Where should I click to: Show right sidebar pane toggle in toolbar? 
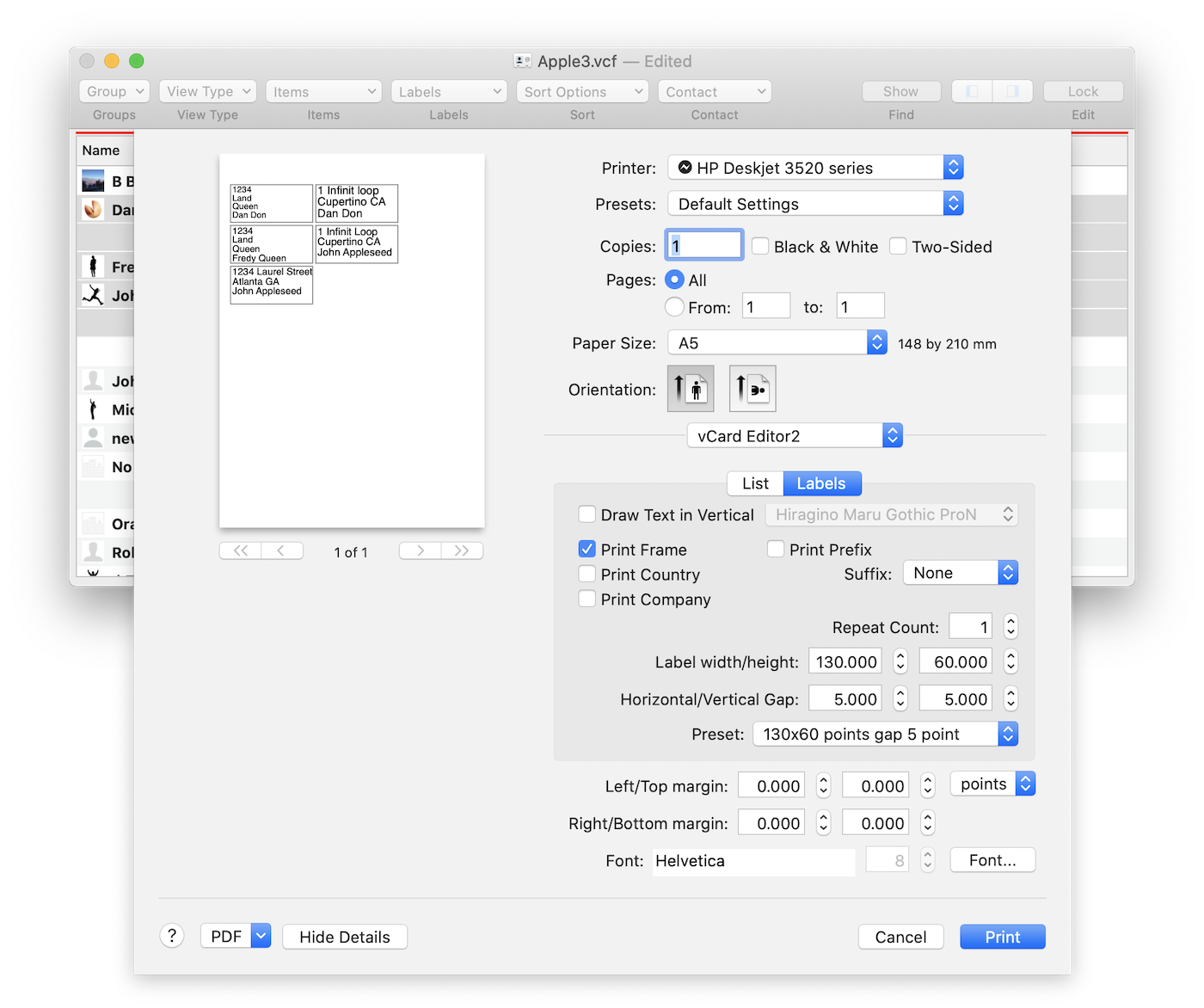1012,91
